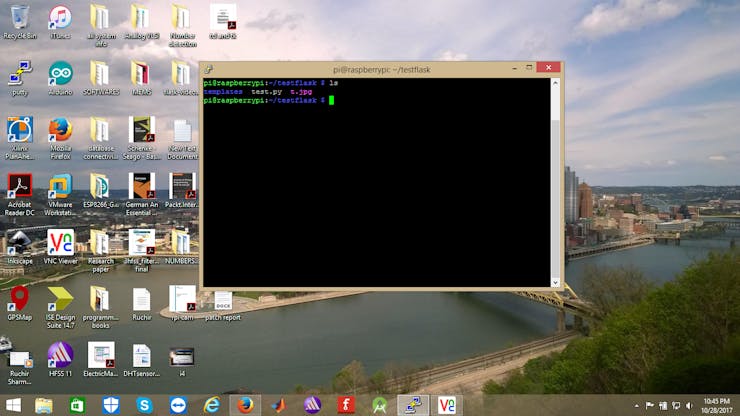Open Android Studio from the taskbar
The height and width of the screenshot is (416, 740).
(x=380, y=405)
